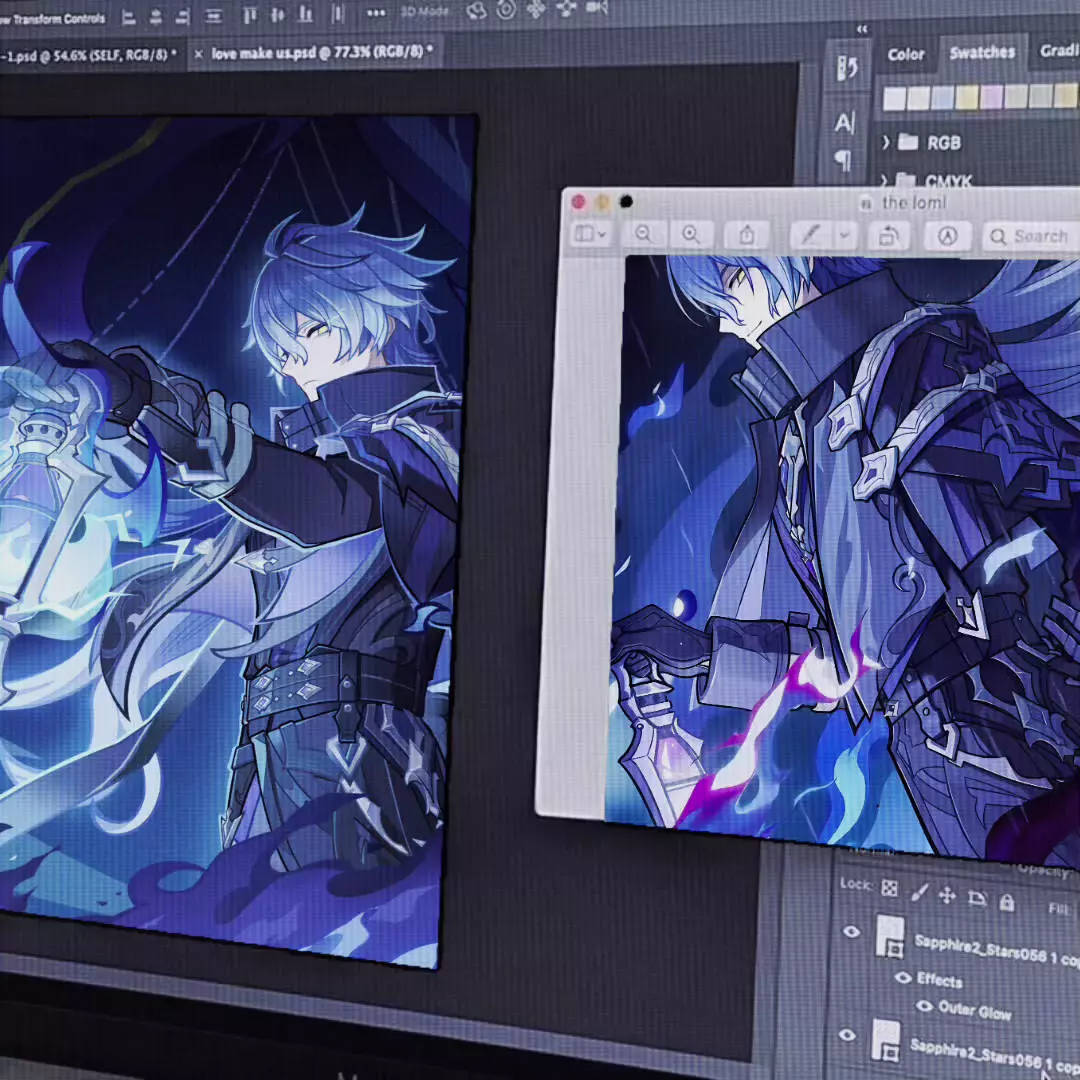This screenshot has width=1080, height=1080.
Task: Zoom out in the Preview window
Action: click(x=643, y=234)
